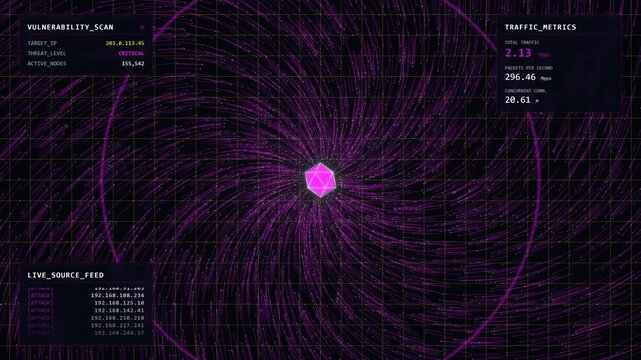The height and width of the screenshot is (360, 641).
Task: Click the ATTACK tag beside 192.168.142.41
Action: tap(40, 311)
